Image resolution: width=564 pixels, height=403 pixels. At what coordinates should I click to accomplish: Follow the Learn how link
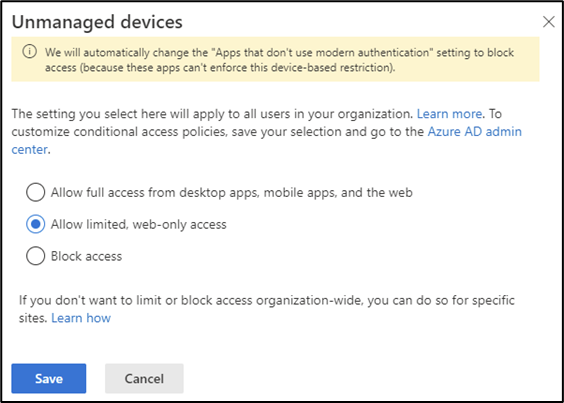81,318
